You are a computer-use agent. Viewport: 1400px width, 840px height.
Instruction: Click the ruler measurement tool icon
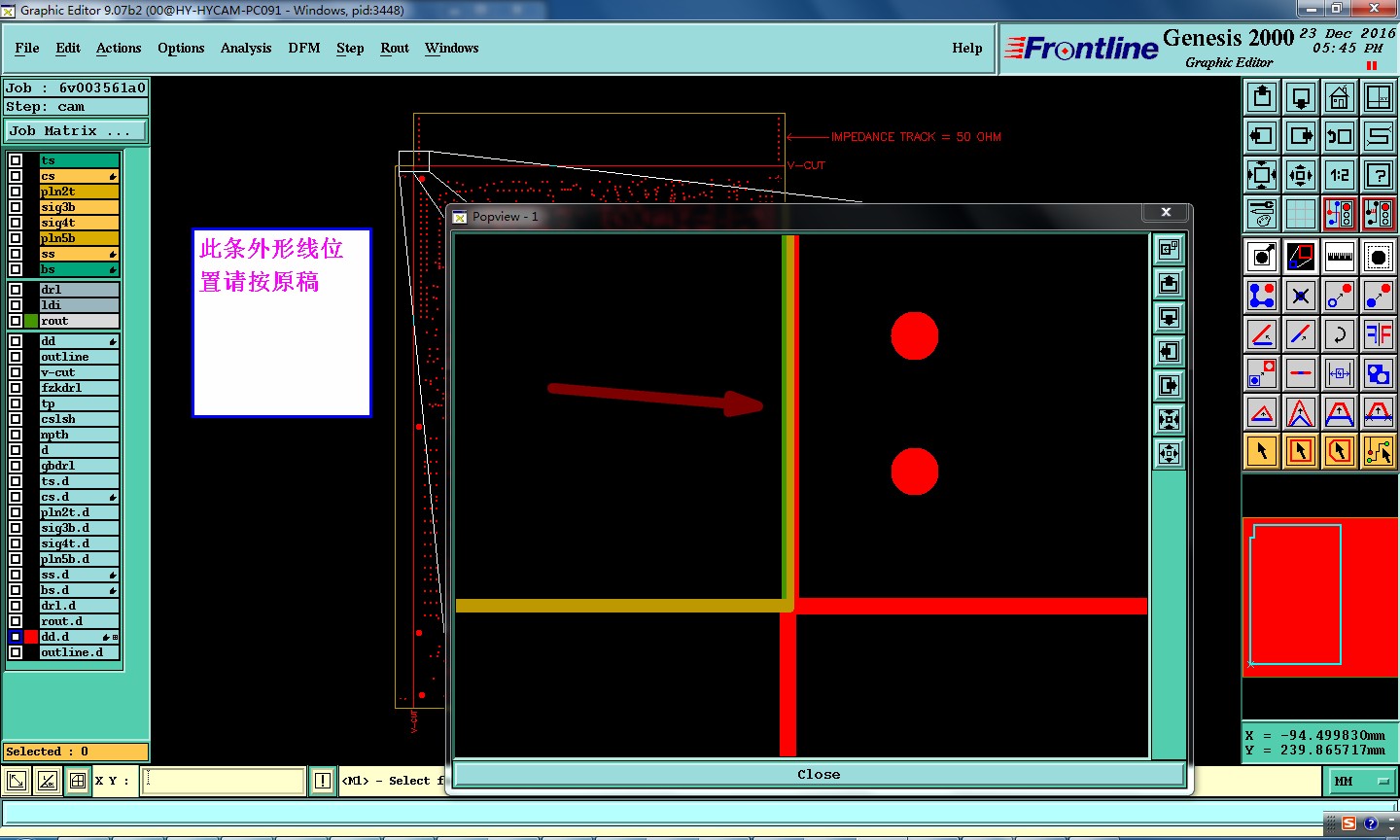(x=1340, y=257)
